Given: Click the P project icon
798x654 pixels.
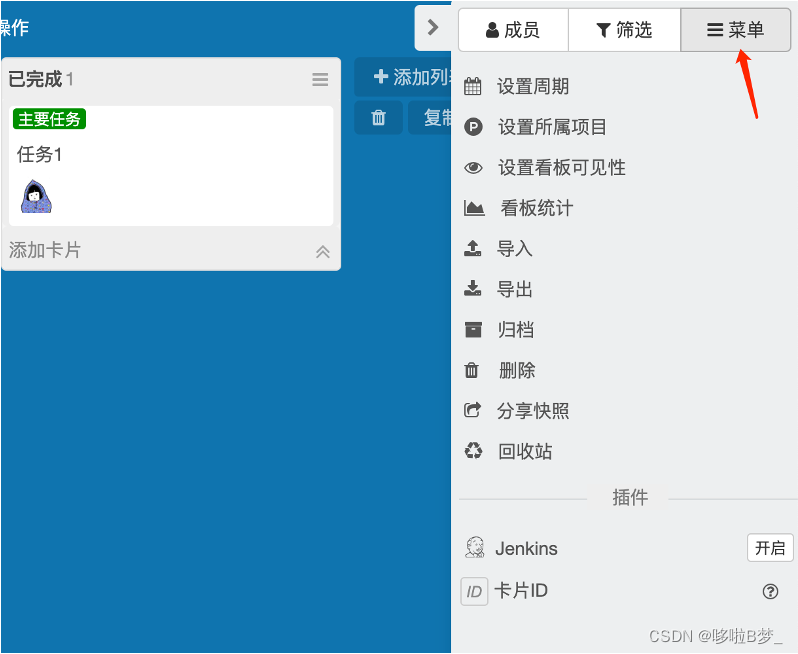Looking at the screenshot, I should click(x=473, y=127).
